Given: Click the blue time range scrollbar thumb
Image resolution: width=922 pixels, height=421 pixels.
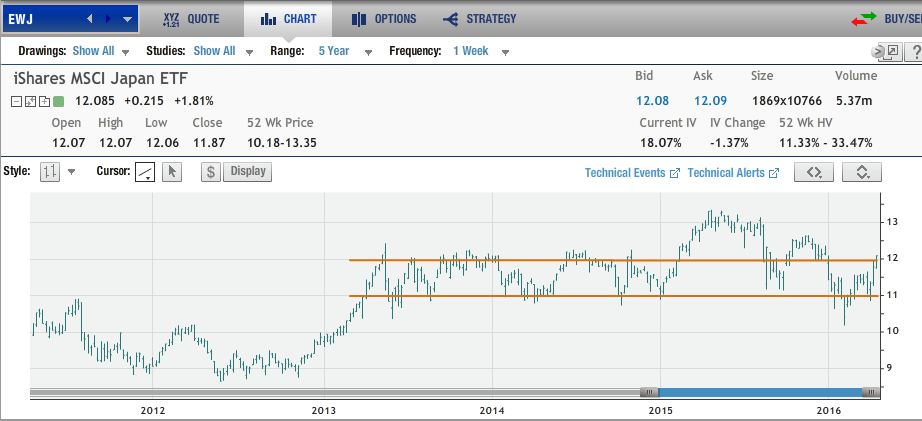Looking at the screenshot, I should tap(760, 392).
